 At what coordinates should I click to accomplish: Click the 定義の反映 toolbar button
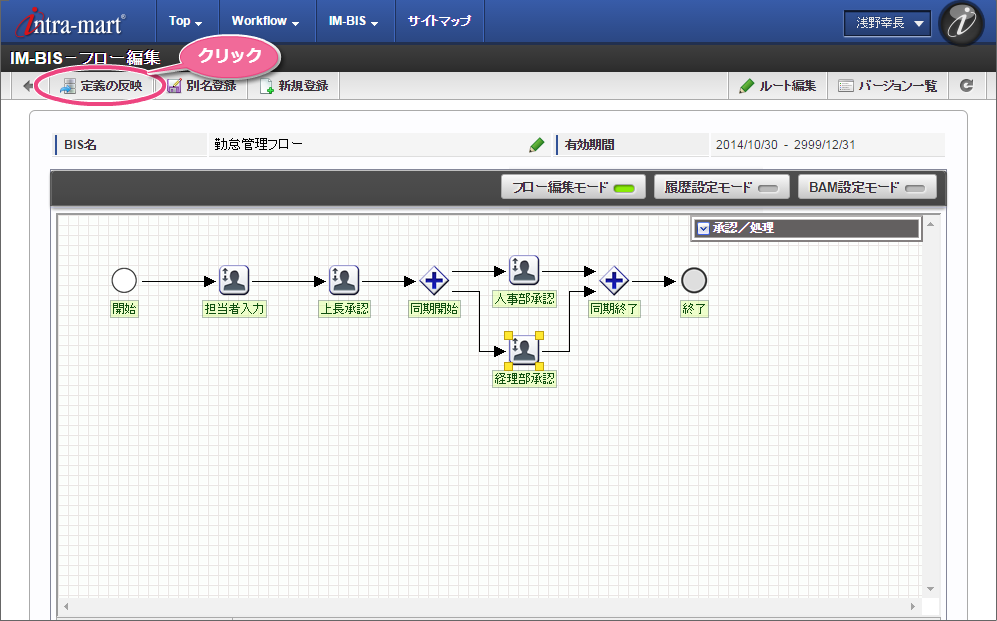(100, 86)
